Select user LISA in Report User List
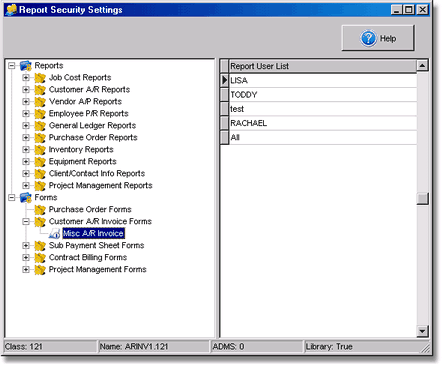 [x=323, y=80]
